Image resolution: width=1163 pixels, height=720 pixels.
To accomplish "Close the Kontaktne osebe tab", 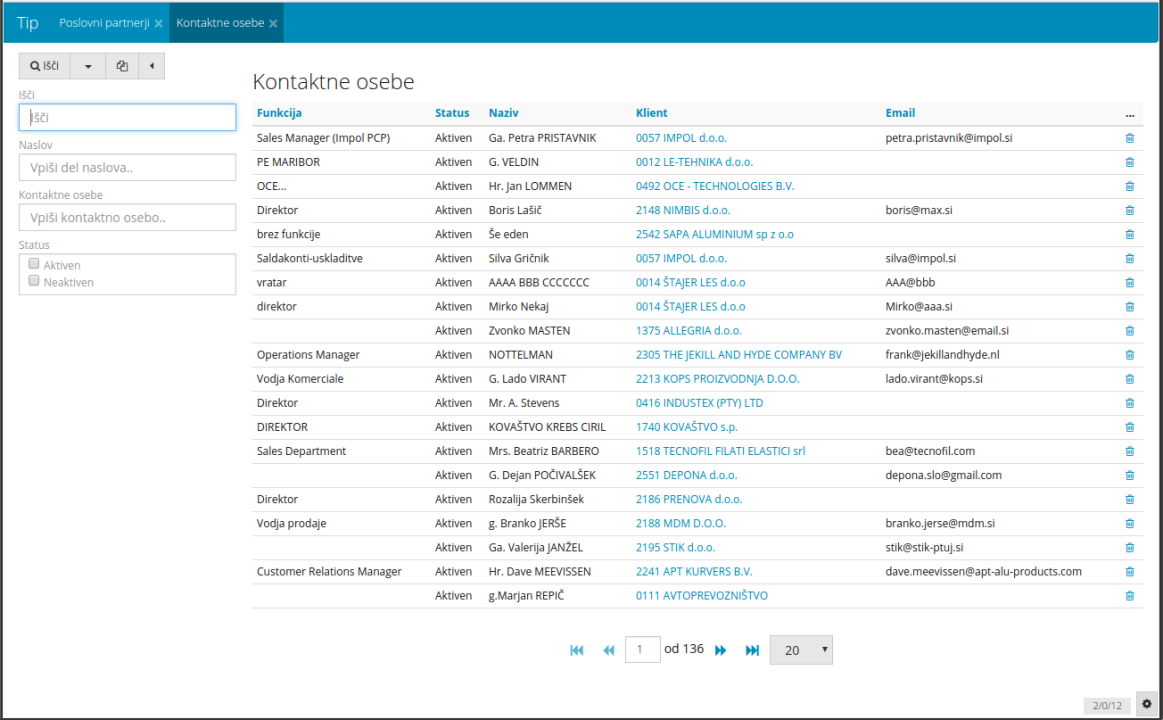I will 273,23.
